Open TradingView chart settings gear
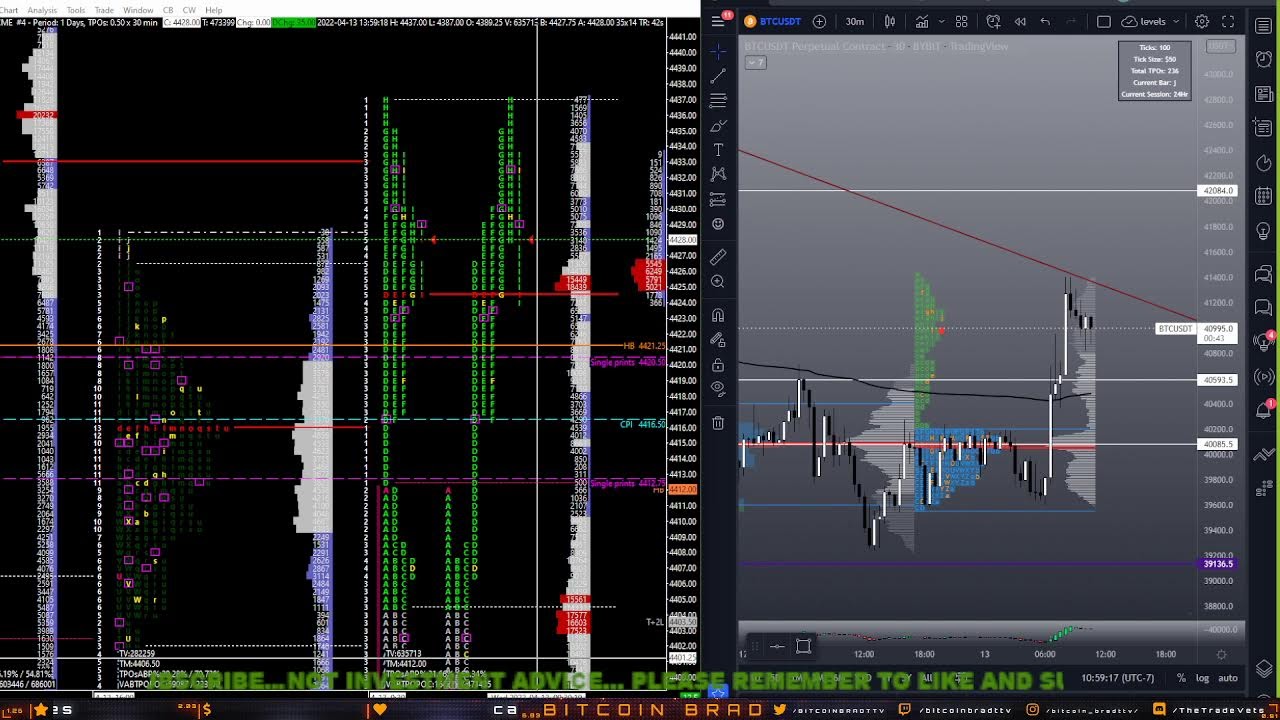The image size is (1280, 720). [1202, 21]
